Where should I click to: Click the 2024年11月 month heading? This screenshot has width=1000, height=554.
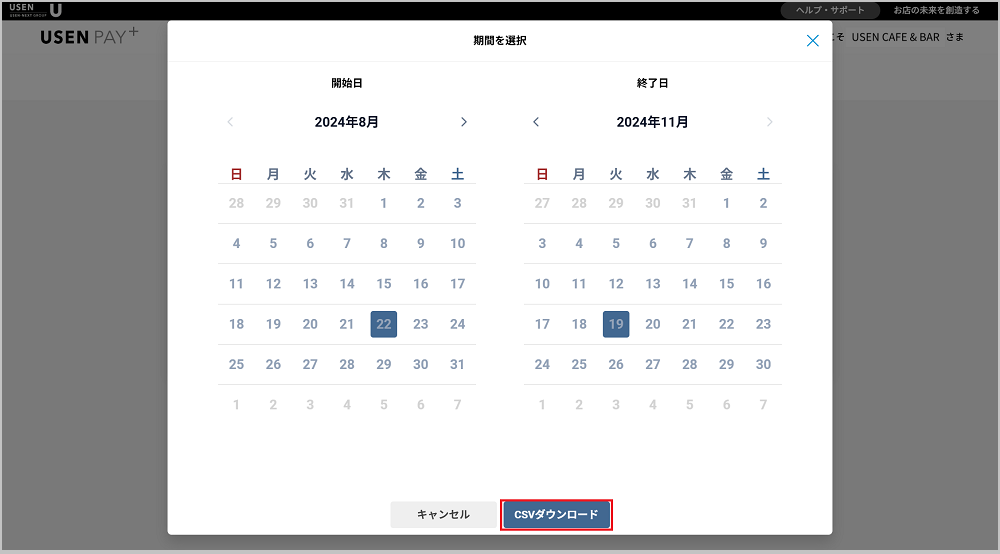tap(652, 122)
